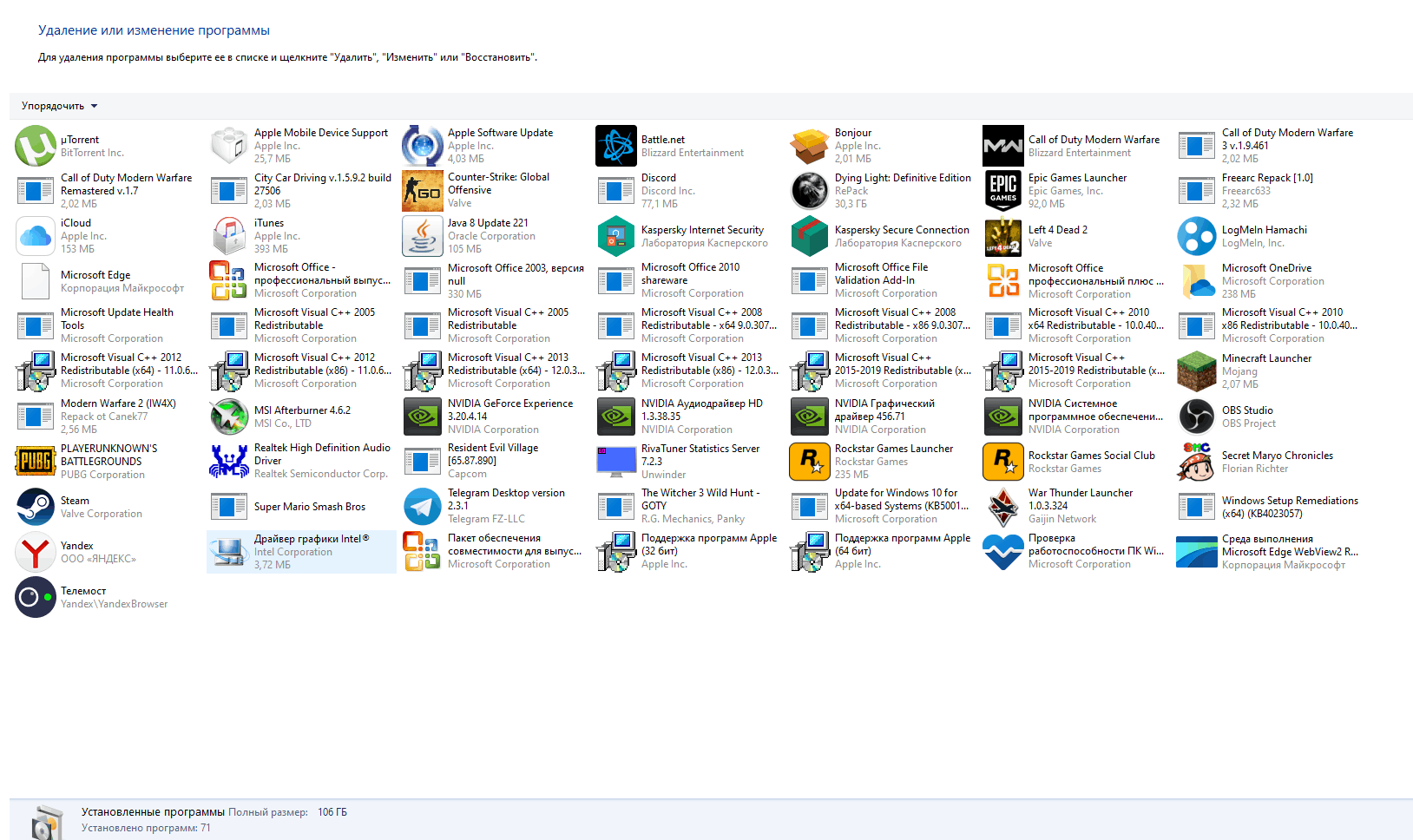Click Microsoft Visual C++ 2012 (x64) entry

[108, 371]
